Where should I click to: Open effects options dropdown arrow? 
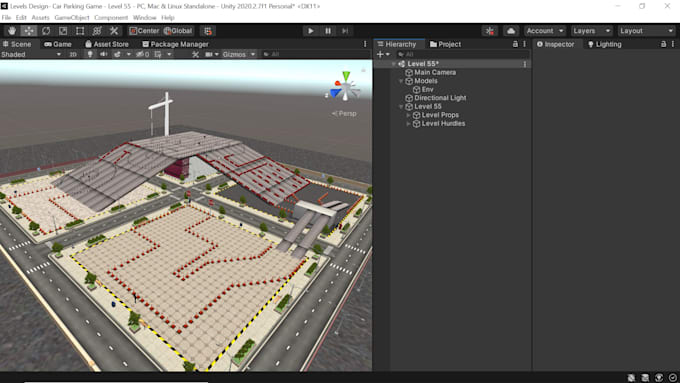[x=128, y=54]
